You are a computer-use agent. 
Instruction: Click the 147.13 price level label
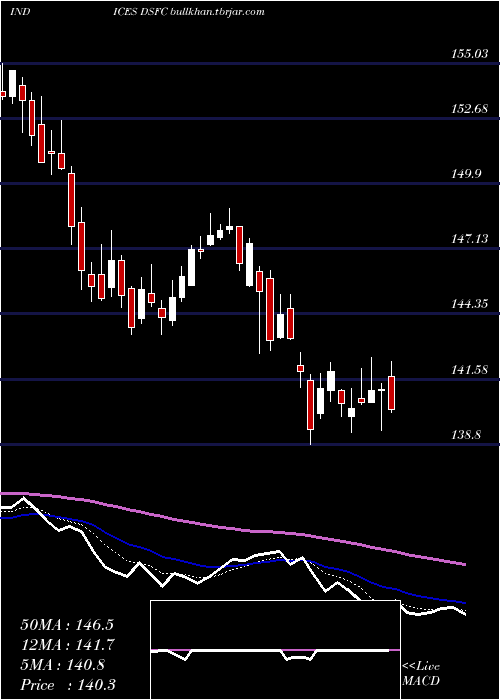[470, 239]
